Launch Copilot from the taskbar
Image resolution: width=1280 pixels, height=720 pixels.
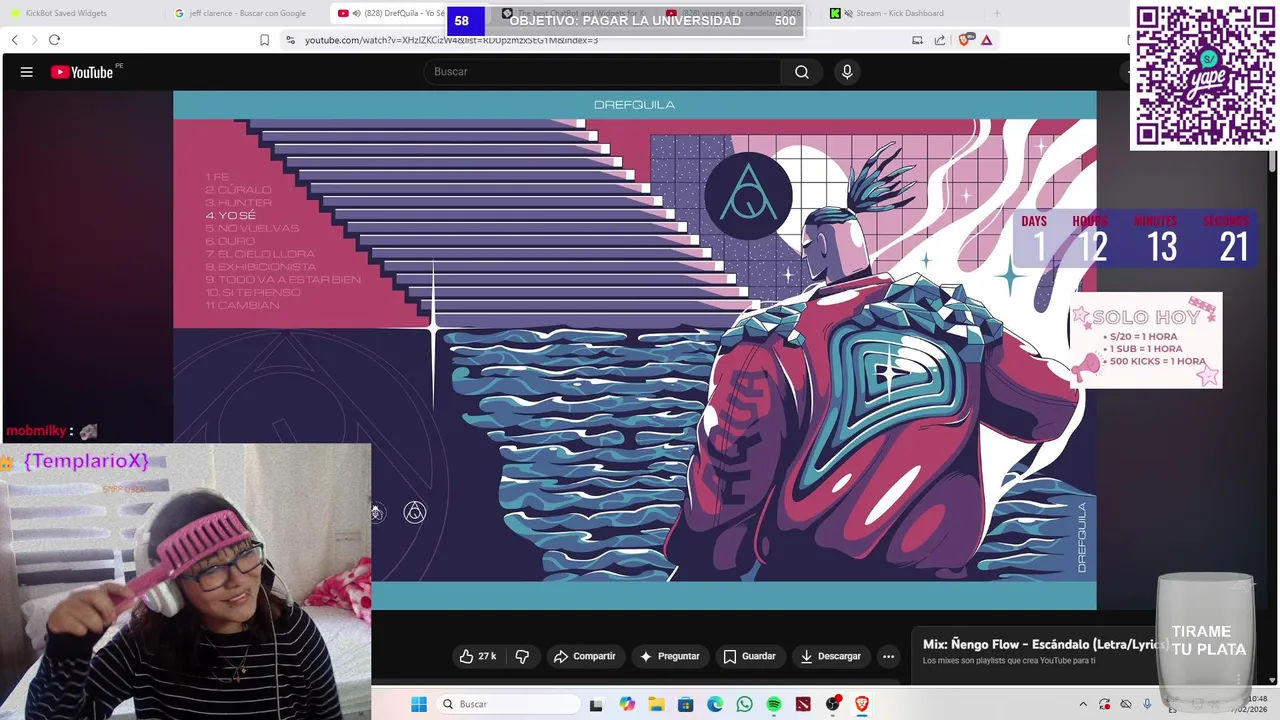[627, 704]
